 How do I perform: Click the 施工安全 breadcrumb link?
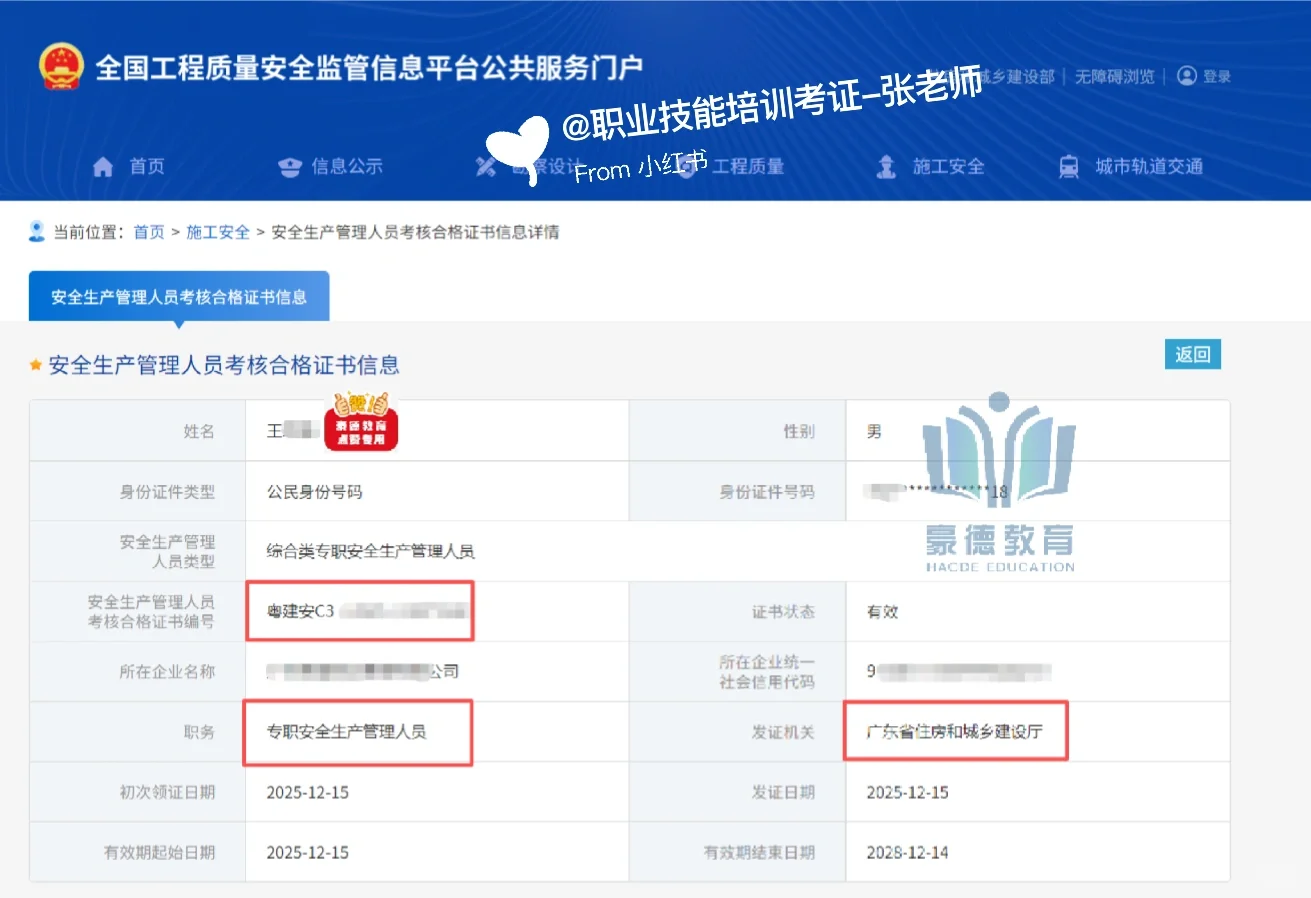click(x=218, y=232)
